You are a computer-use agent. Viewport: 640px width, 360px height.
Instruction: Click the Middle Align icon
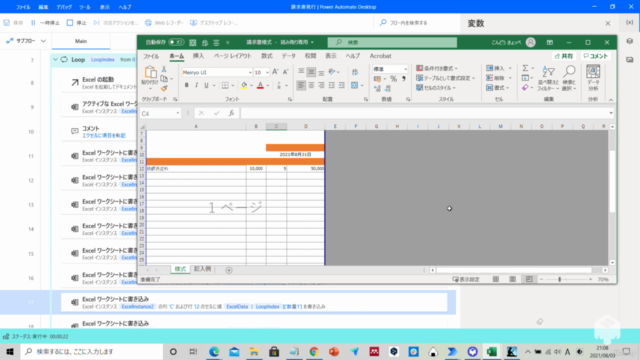(x=311, y=72)
